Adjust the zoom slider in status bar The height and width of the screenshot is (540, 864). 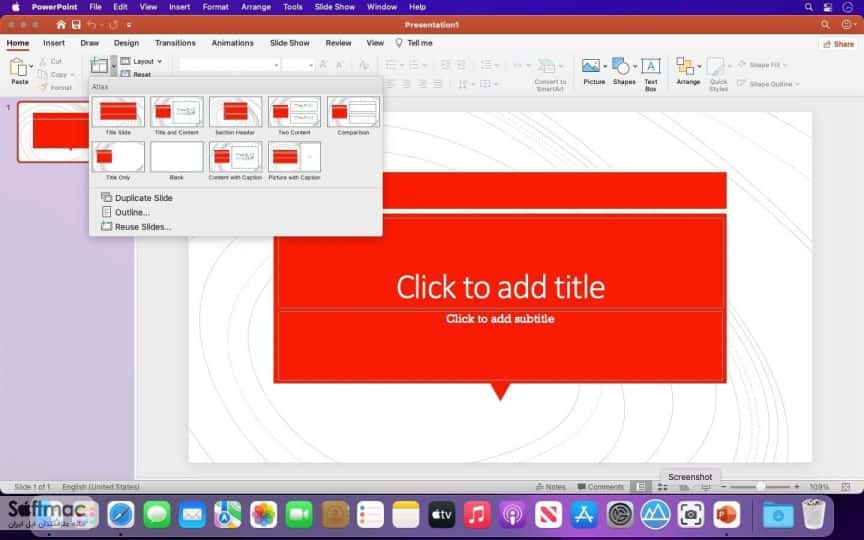760,487
